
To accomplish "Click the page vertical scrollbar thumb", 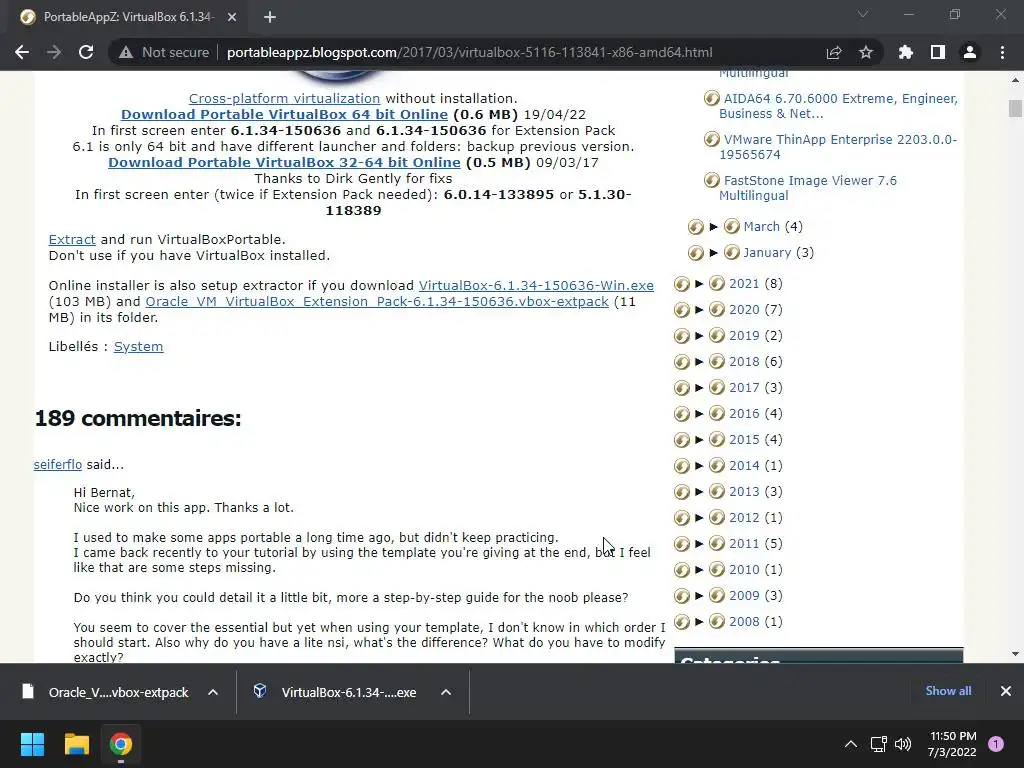I will tap(1015, 108).
